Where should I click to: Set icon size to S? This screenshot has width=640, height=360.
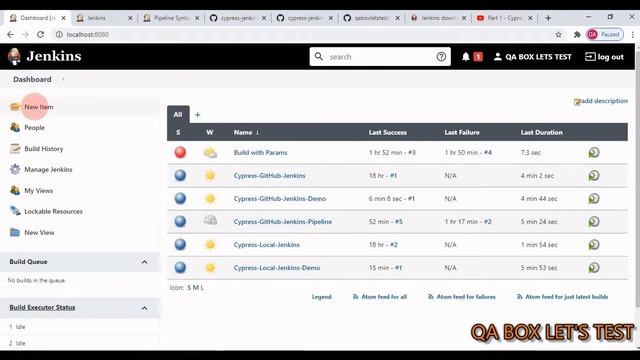[x=189, y=288]
